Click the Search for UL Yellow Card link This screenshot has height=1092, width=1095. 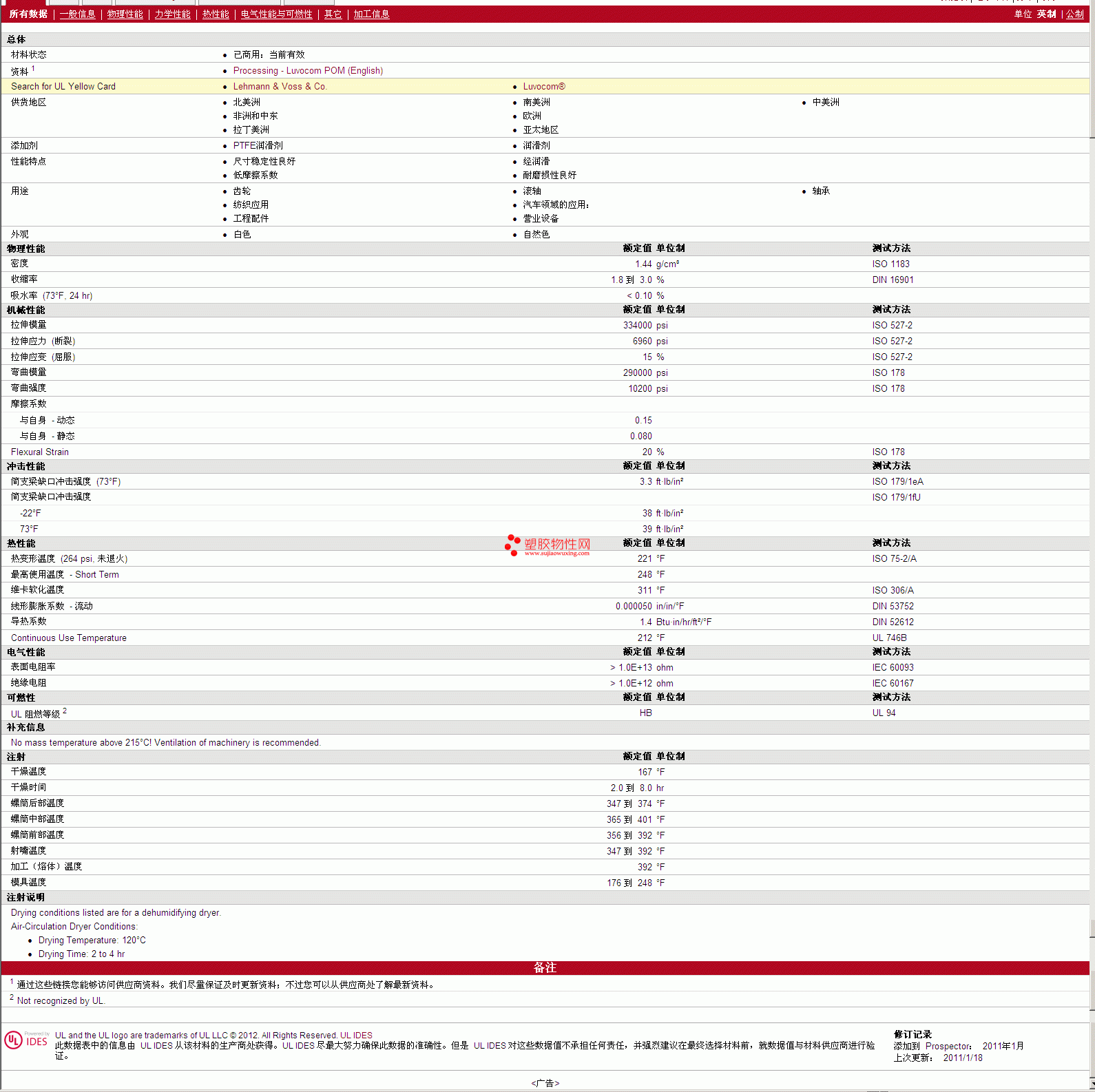63,87
